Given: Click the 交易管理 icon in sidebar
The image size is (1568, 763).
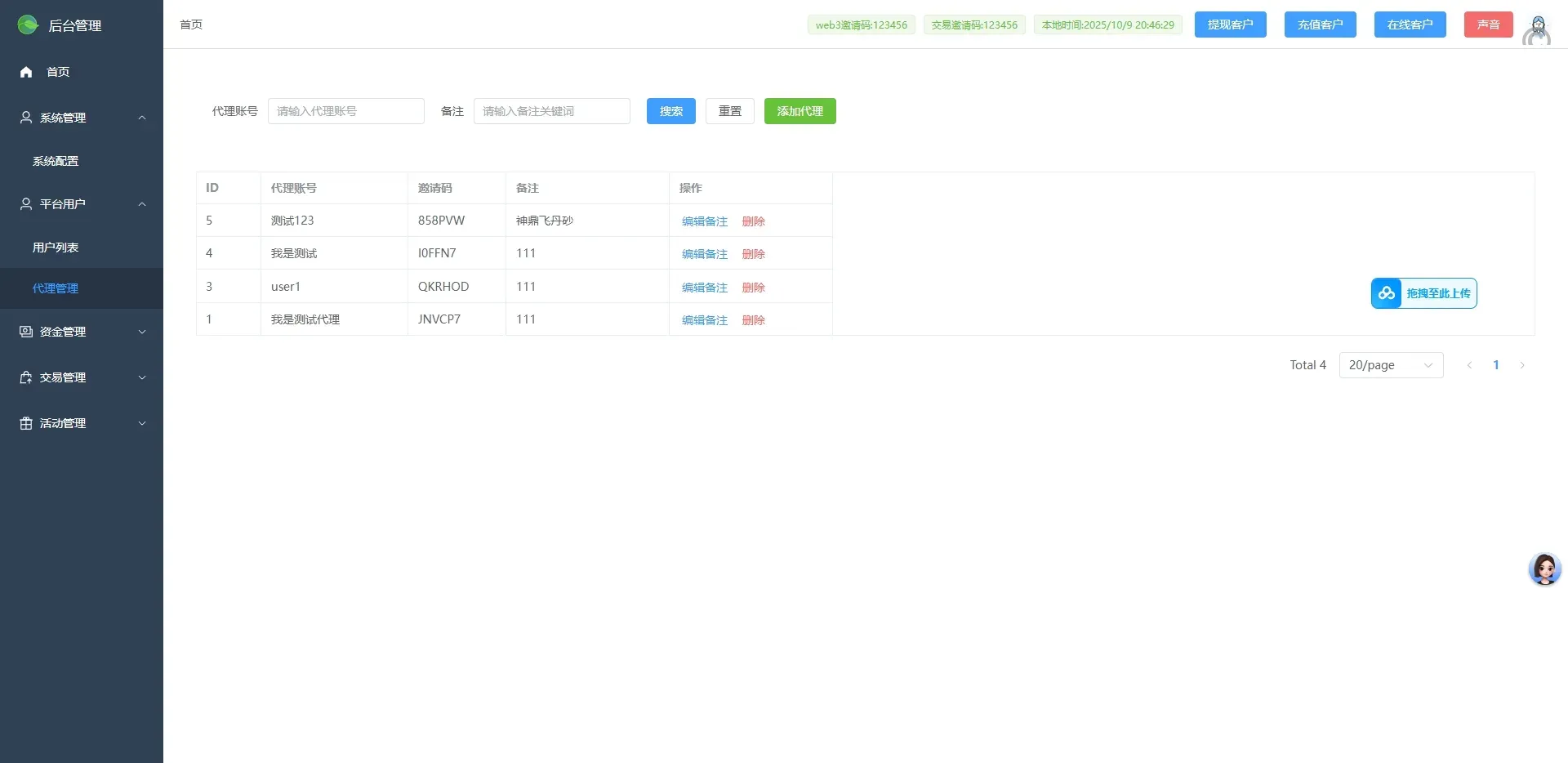Looking at the screenshot, I should coord(26,377).
